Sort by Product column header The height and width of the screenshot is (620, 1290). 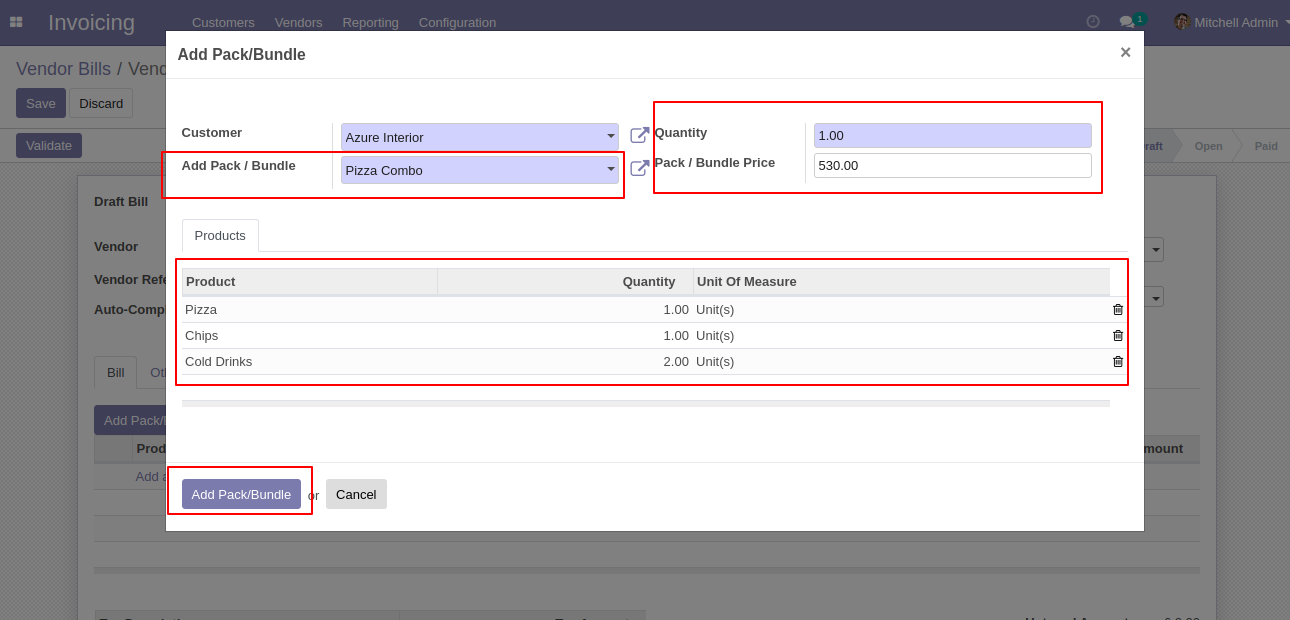310,282
